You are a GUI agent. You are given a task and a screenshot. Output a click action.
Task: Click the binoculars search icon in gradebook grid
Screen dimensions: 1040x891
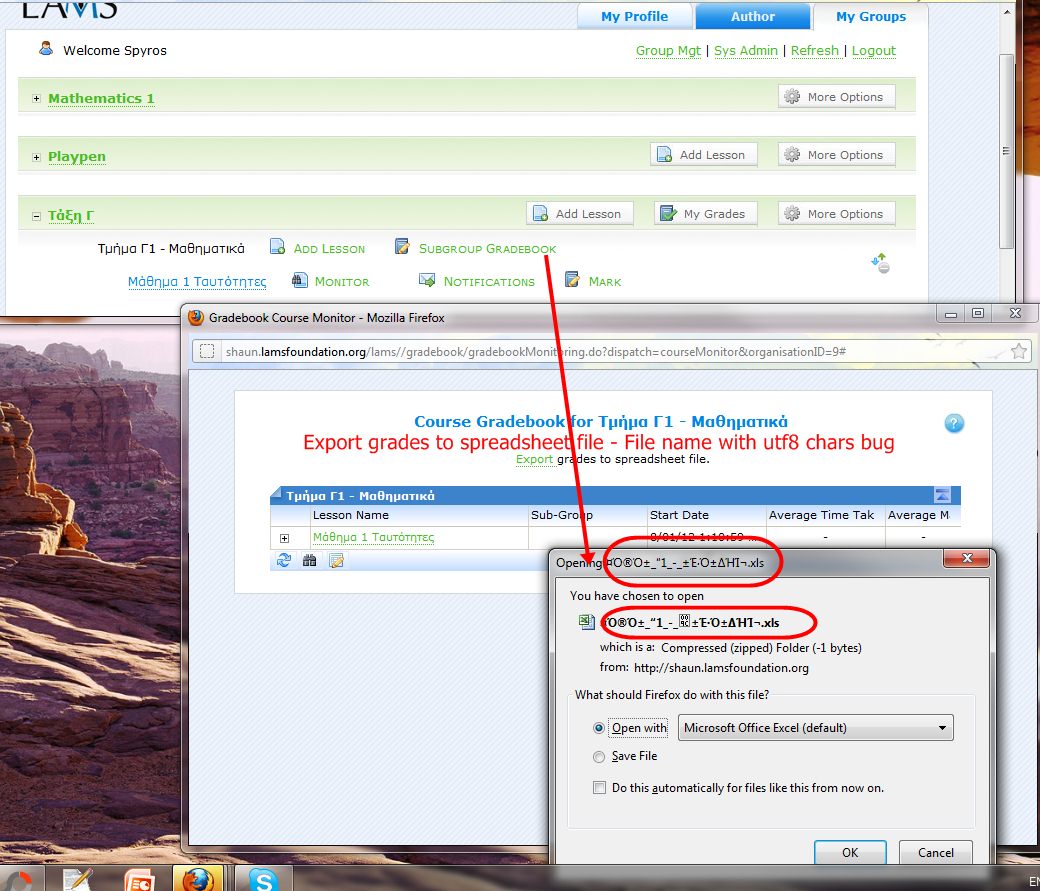310,561
